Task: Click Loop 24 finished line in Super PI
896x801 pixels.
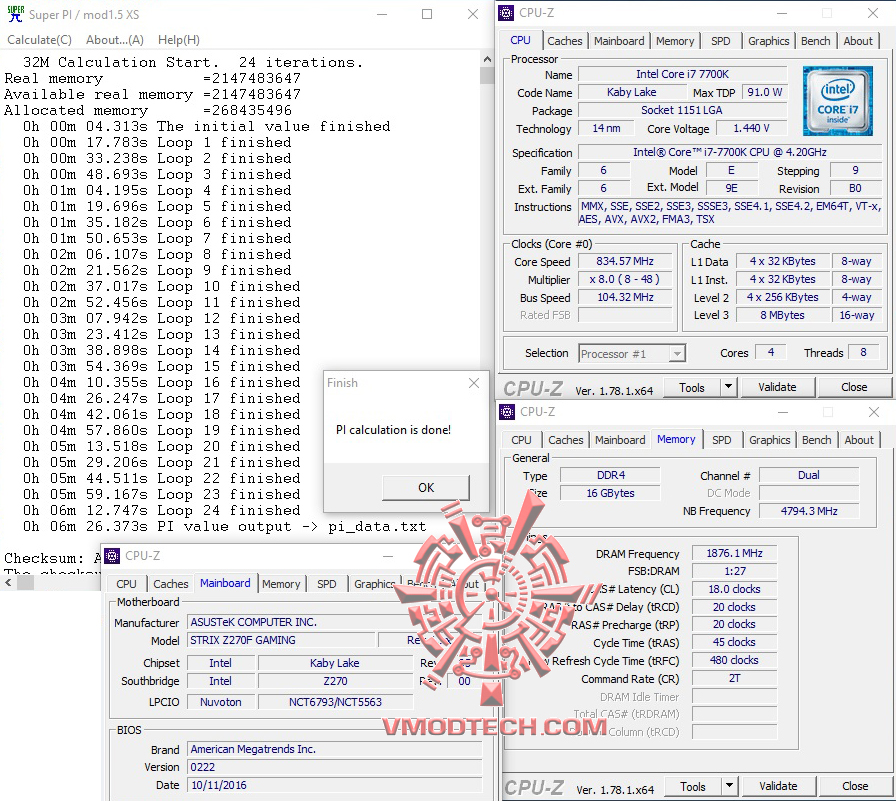Action: click(161, 510)
